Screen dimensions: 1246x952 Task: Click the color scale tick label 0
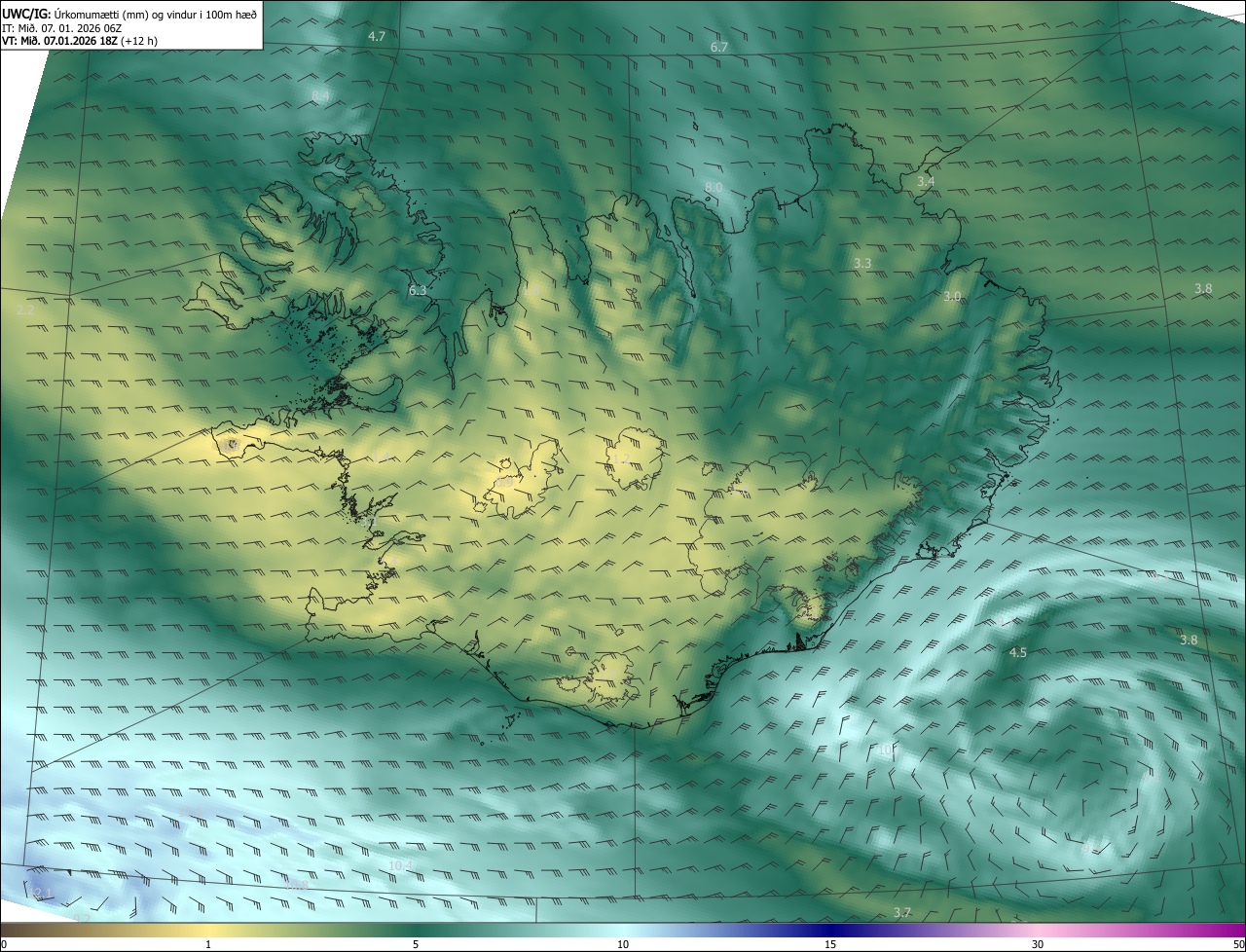[4, 944]
